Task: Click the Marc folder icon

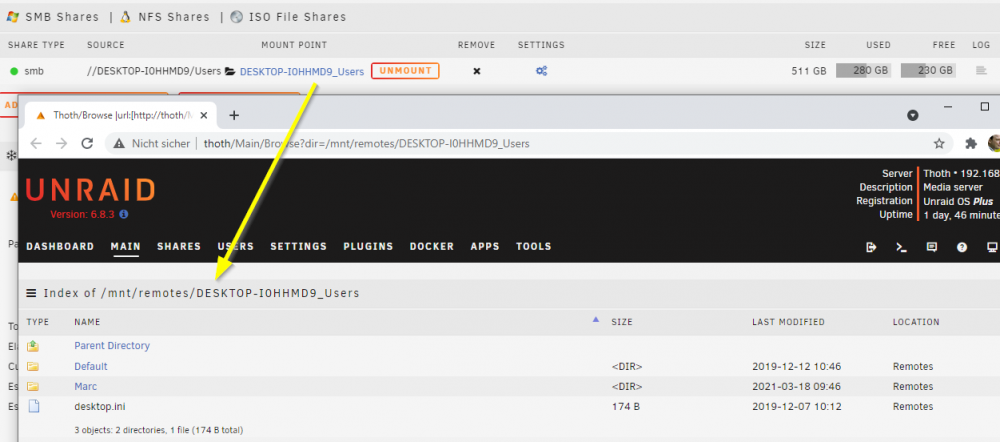Action: click(x=33, y=387)
